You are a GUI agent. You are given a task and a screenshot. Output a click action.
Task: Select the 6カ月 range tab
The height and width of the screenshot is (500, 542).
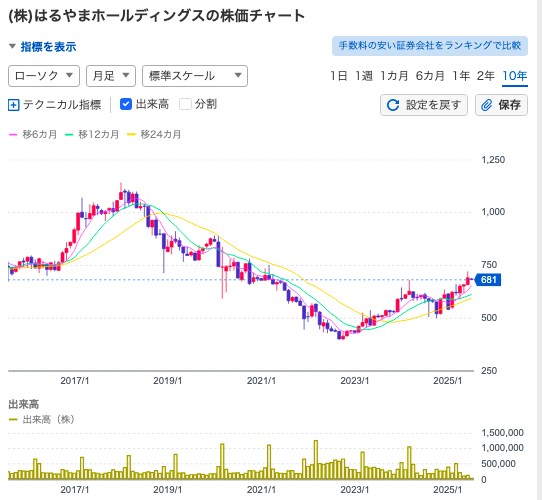430,76
